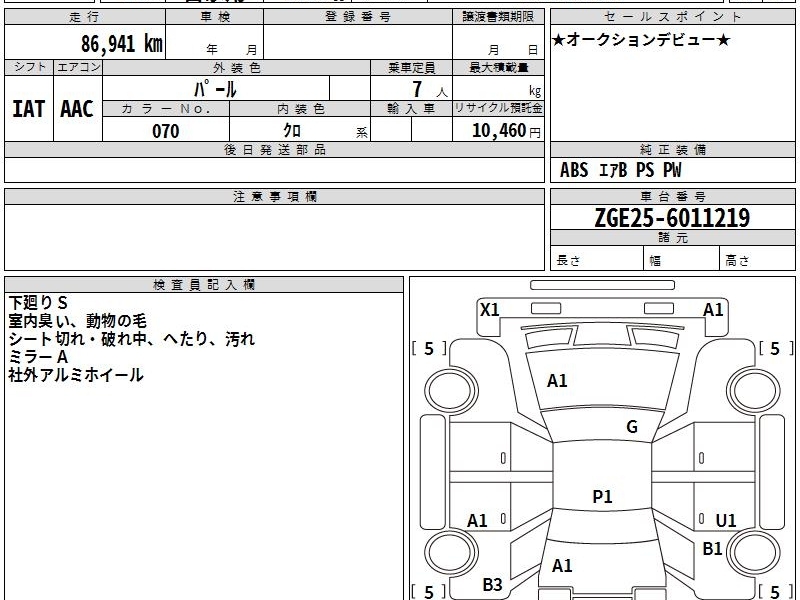
Task: Select the "★オークションデビュー★" sales point text
Action: (641, 40)
